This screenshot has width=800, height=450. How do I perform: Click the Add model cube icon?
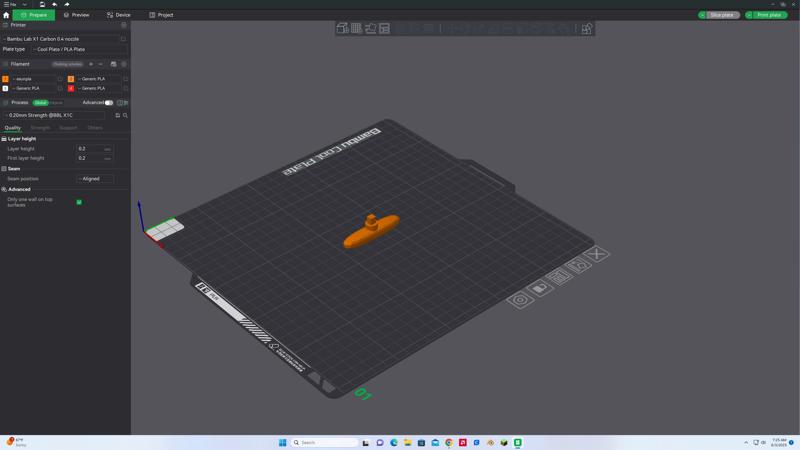(x=342, y=29)
